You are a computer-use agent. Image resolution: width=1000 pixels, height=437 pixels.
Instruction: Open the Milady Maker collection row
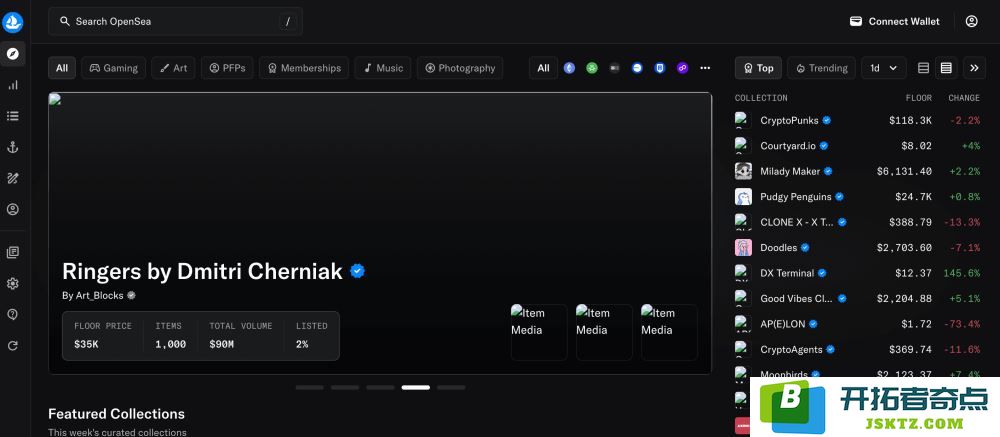857,172
